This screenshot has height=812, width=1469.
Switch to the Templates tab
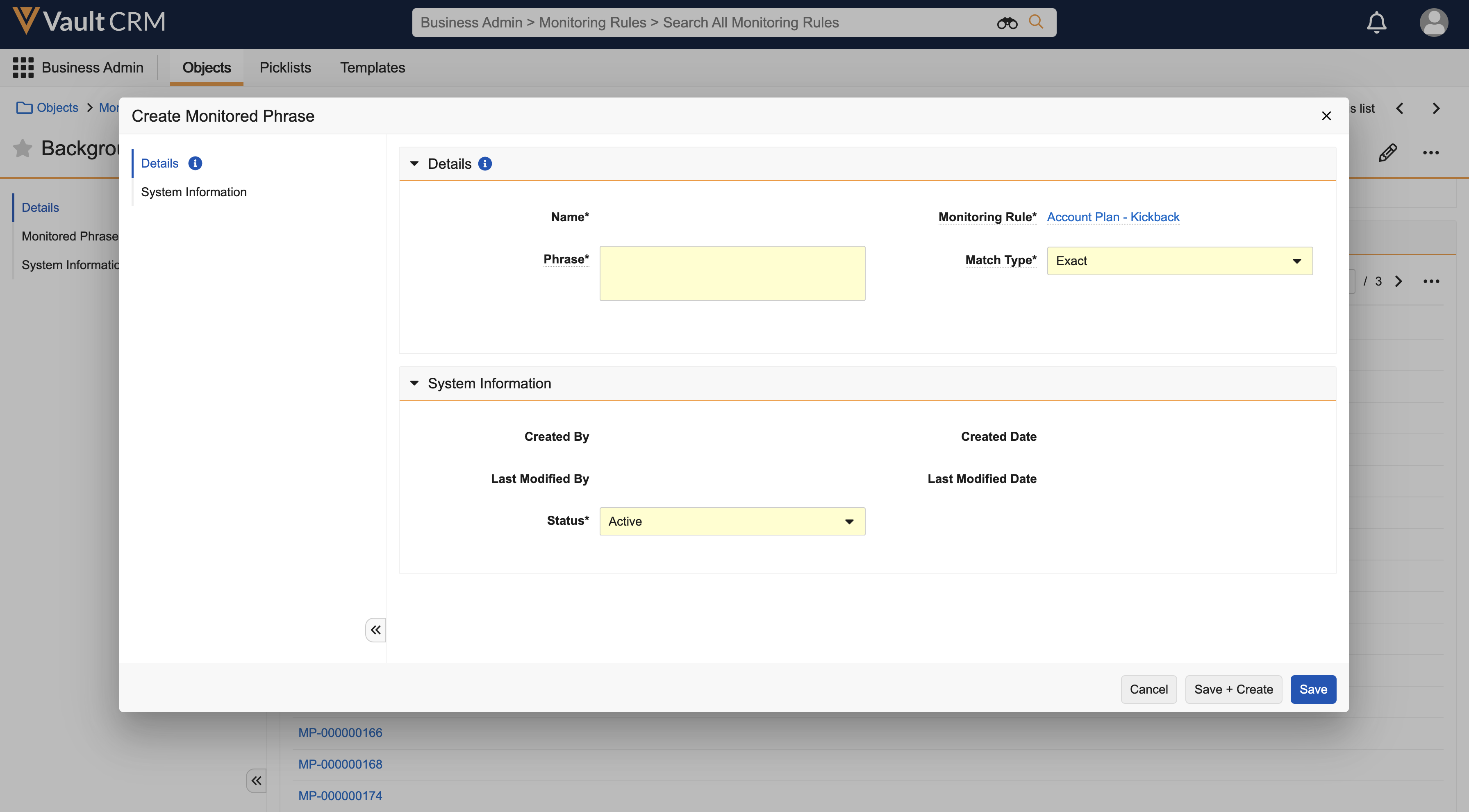point(373,67)
